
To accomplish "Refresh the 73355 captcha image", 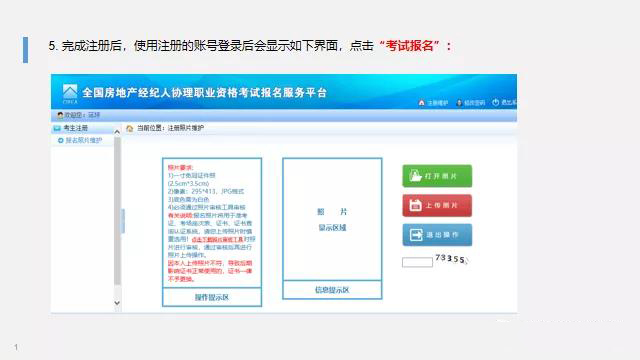I will [x=450, y=259].
